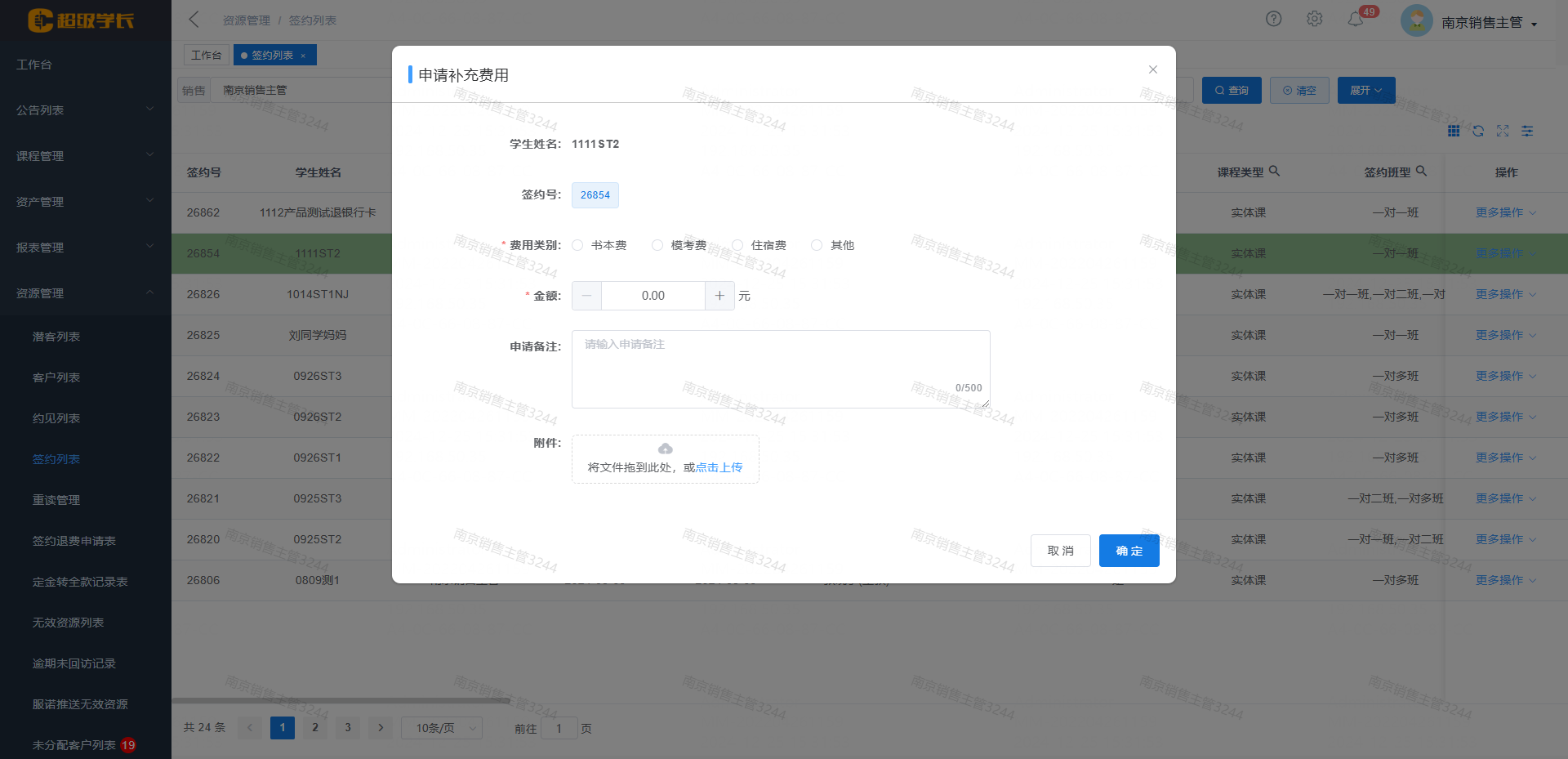Click the cloud upload icon in attachment area
Image resolution: width=1568 pixels, height=759 pixels.
(x=666, y=449)
